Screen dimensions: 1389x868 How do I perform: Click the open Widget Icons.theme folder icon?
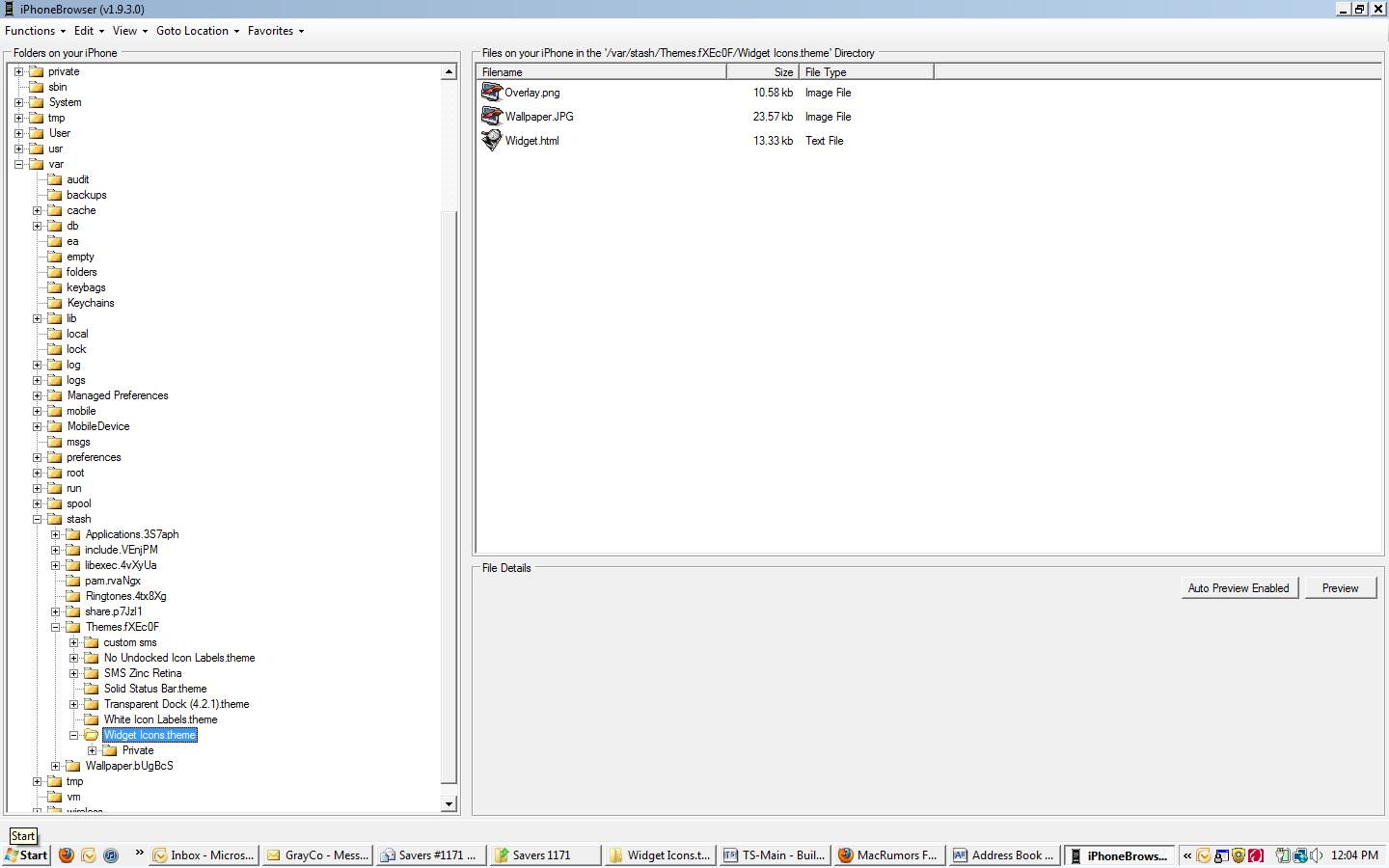tap(91, 735)
